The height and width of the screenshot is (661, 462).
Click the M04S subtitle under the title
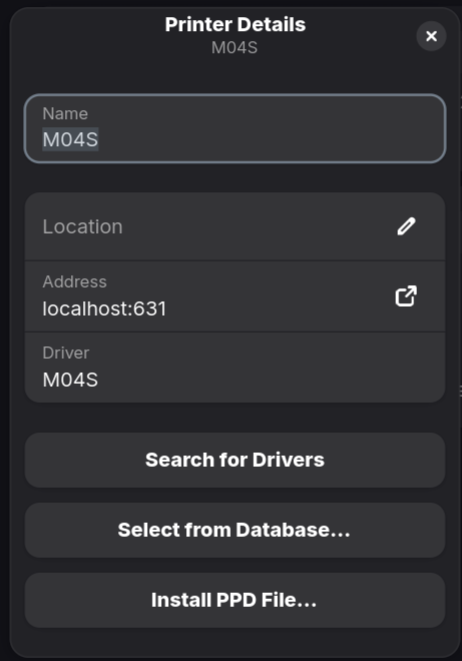[234, 48]
